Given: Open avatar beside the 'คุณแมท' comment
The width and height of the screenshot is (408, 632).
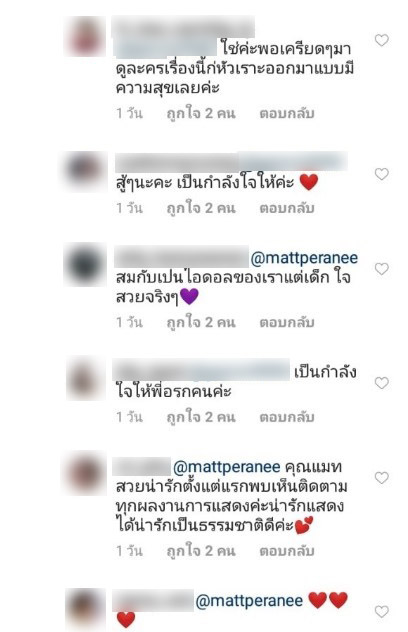Looking at the screenshot, I should point(85,473).
